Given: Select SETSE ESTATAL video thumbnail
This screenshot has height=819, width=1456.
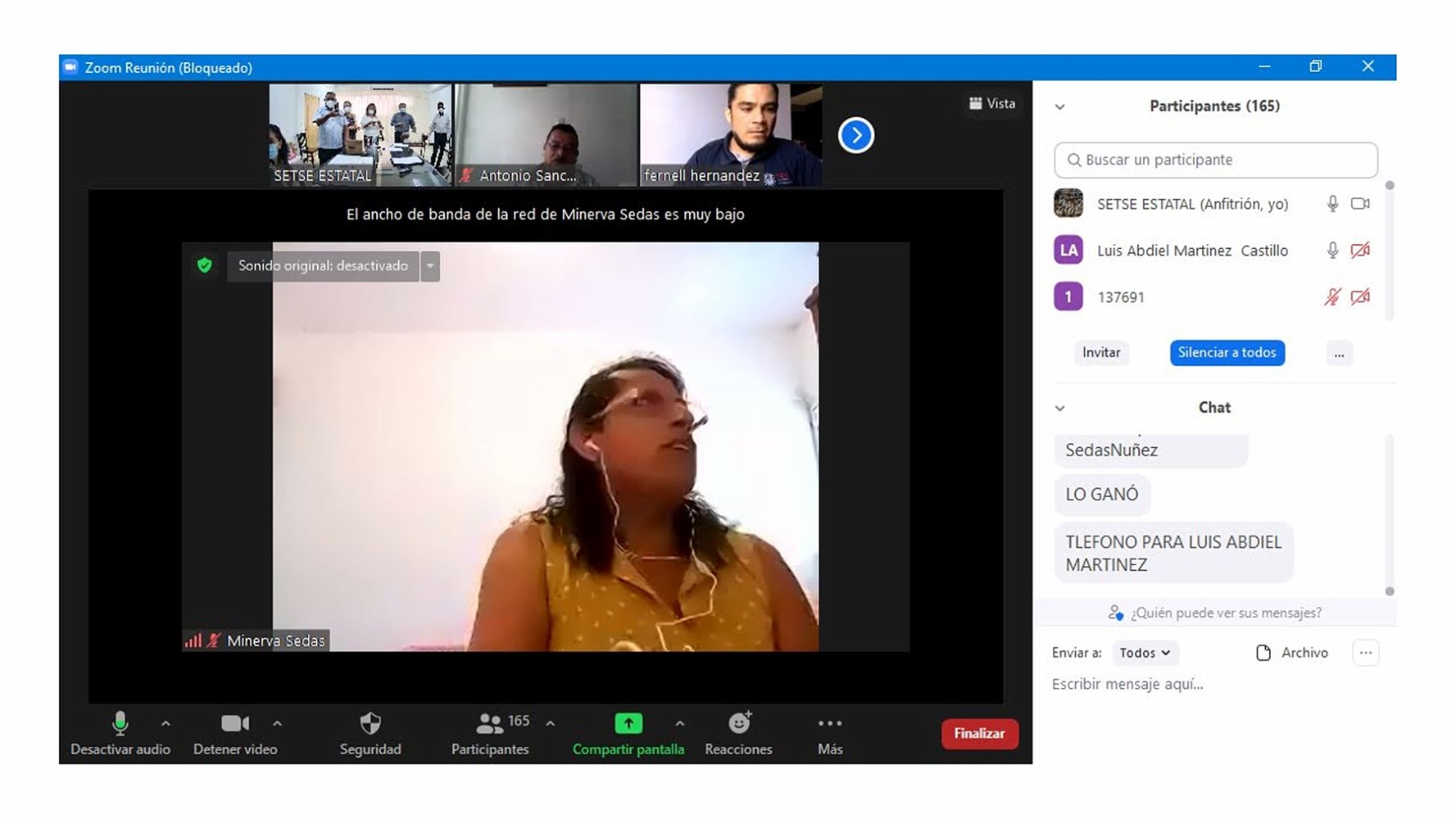Looking at the screenshot, I should pos(361,135).
